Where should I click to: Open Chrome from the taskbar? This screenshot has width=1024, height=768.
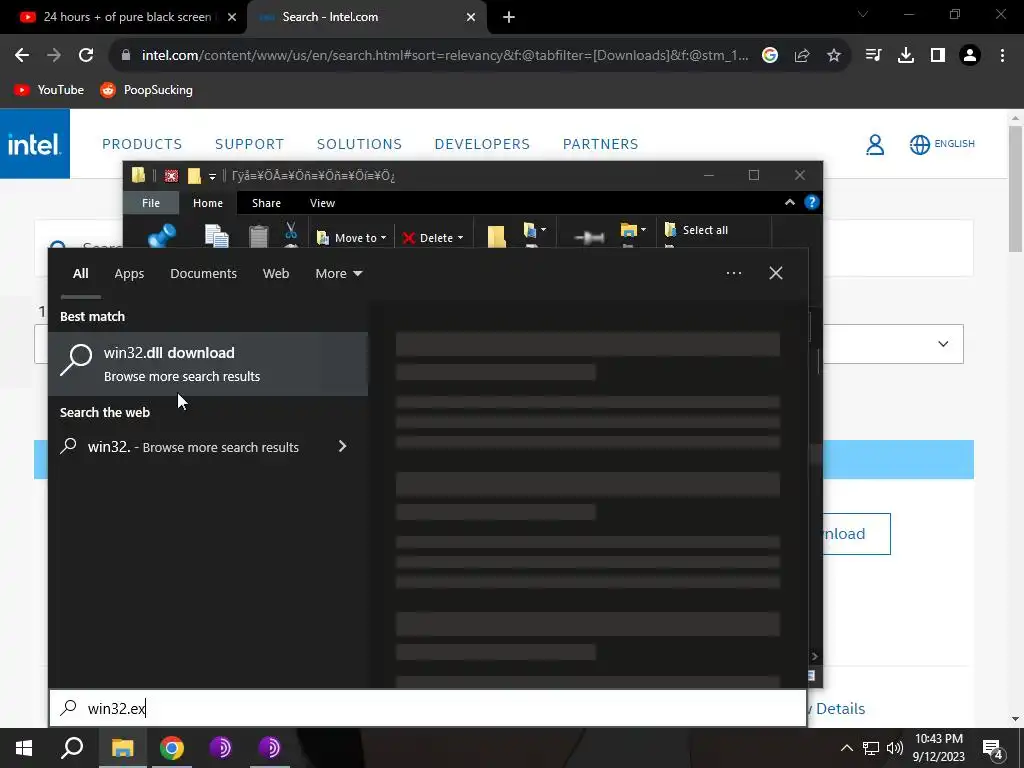pyautogui.click(x=172, y=748)
